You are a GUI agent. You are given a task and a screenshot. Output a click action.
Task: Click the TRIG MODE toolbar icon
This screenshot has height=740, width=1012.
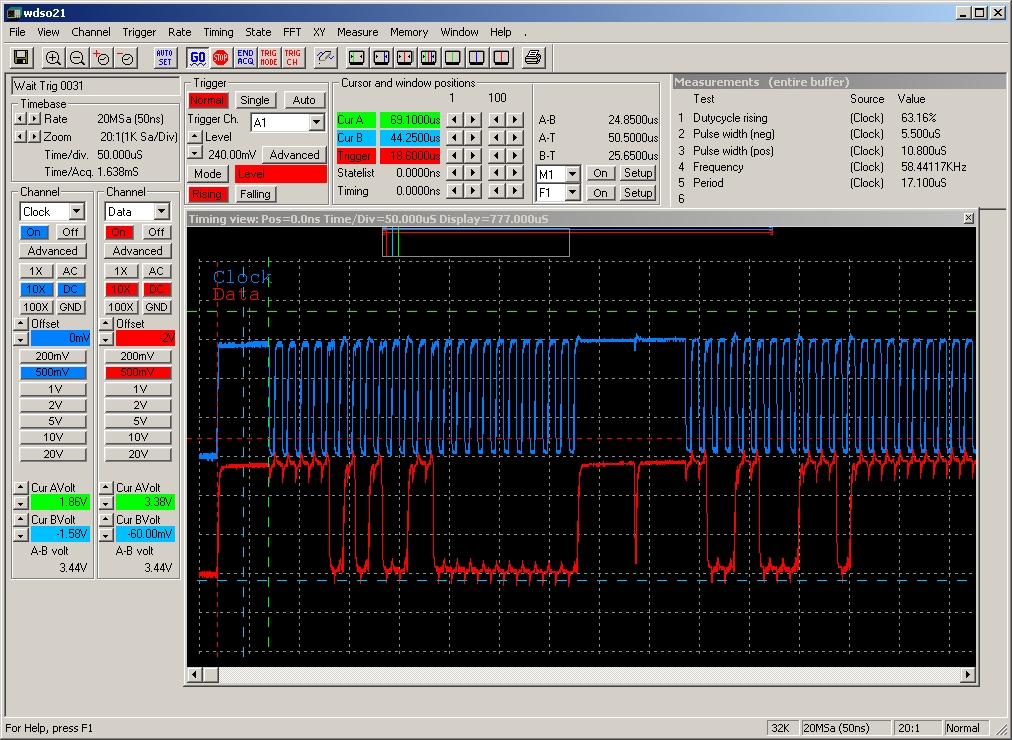click(268, 58)
